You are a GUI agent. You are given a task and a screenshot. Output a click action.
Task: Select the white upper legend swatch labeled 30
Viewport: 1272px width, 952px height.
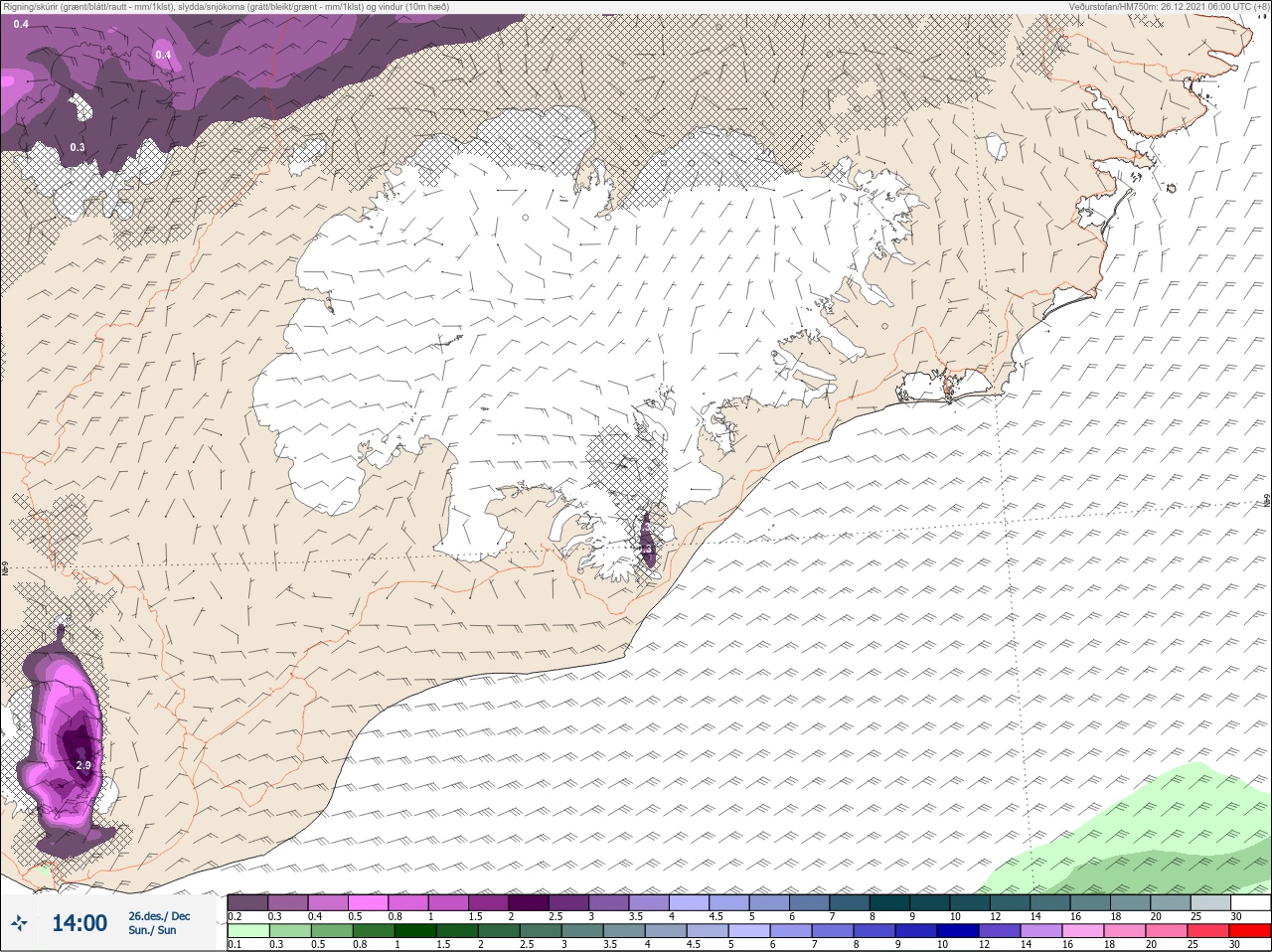click(1251, 902)
